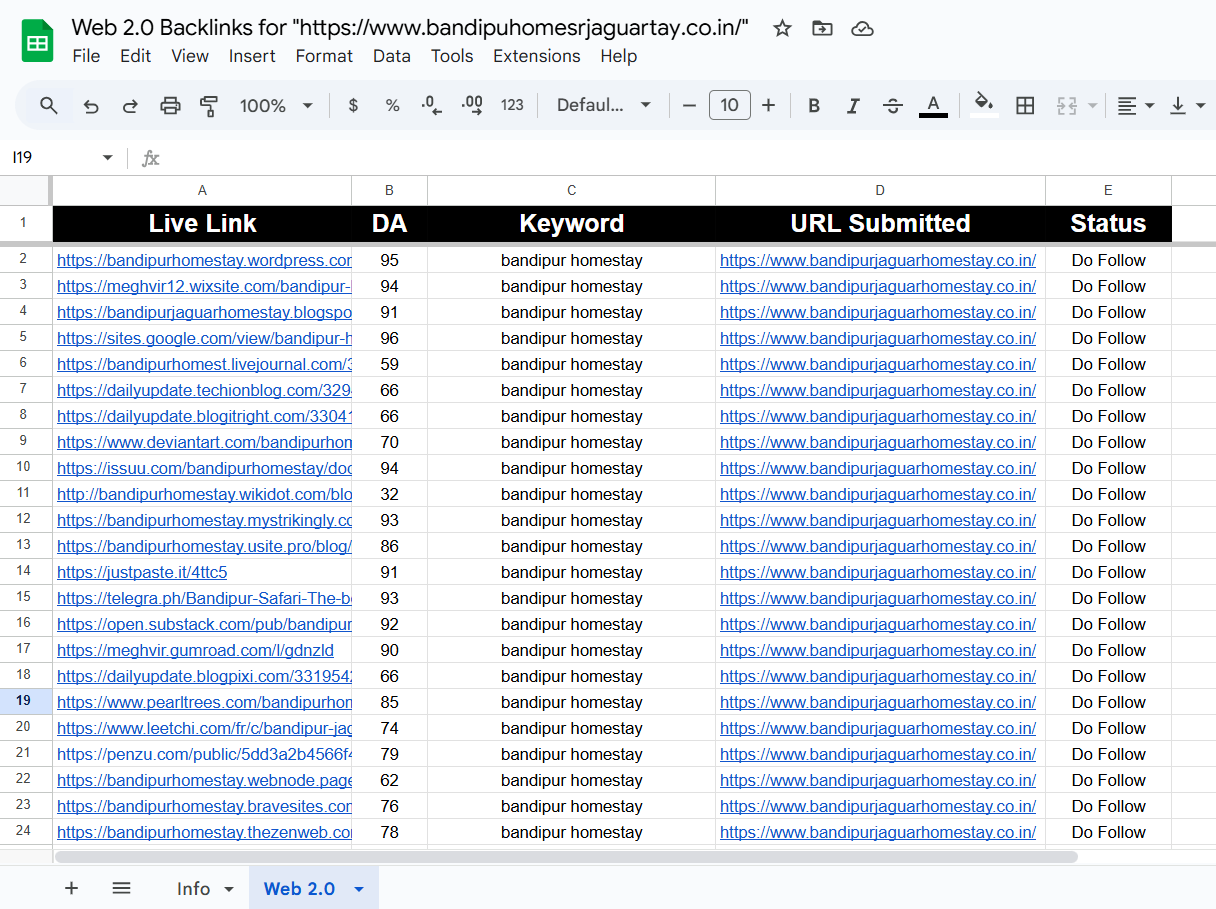Image resolution: width=1216 pixels, height=909 pixels.
Task: Open the fill color picker
Action: tap(984, 105)
